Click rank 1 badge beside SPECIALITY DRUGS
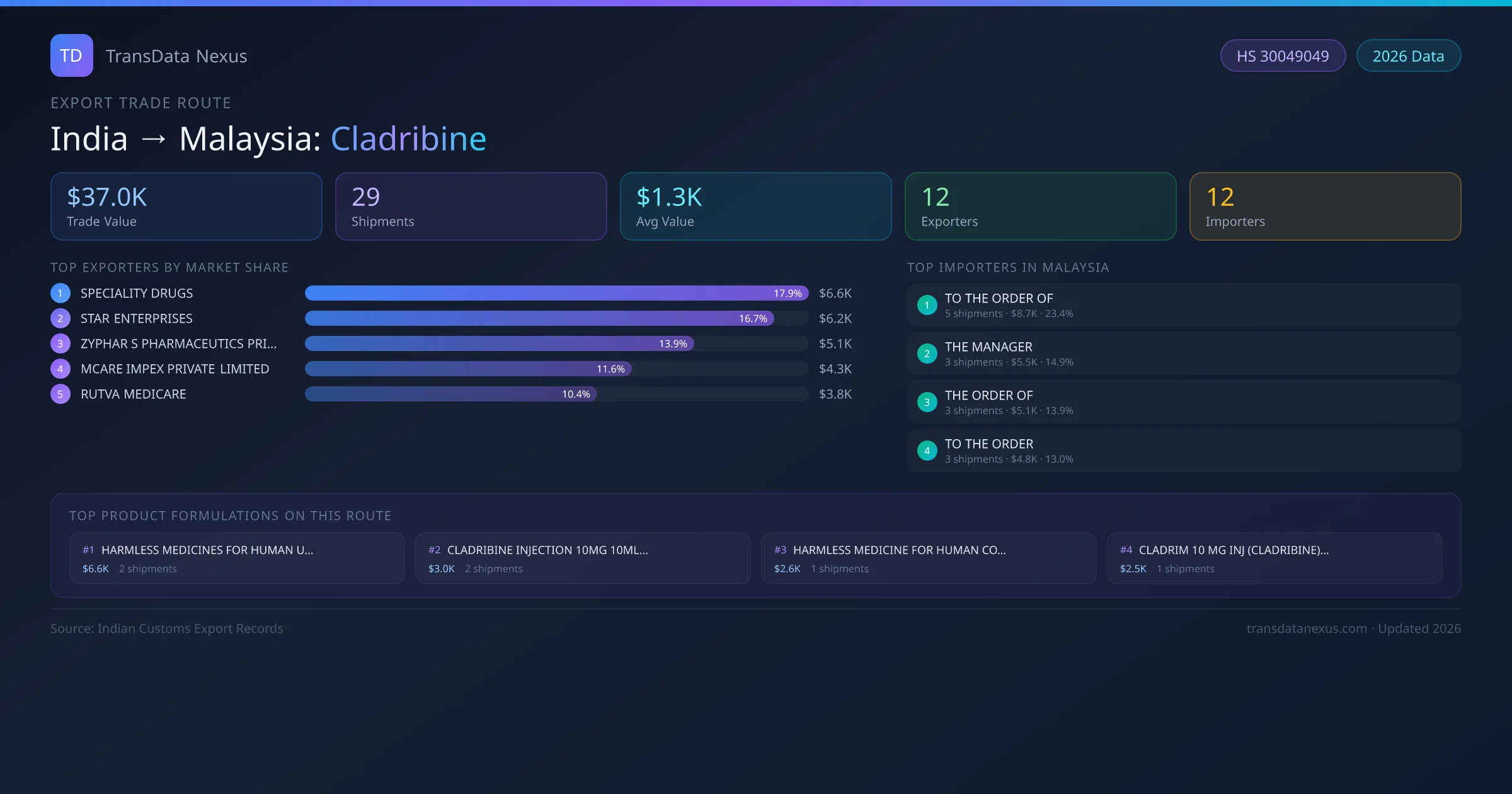Viewport: 1512px width, 794px height. (60, 293)
